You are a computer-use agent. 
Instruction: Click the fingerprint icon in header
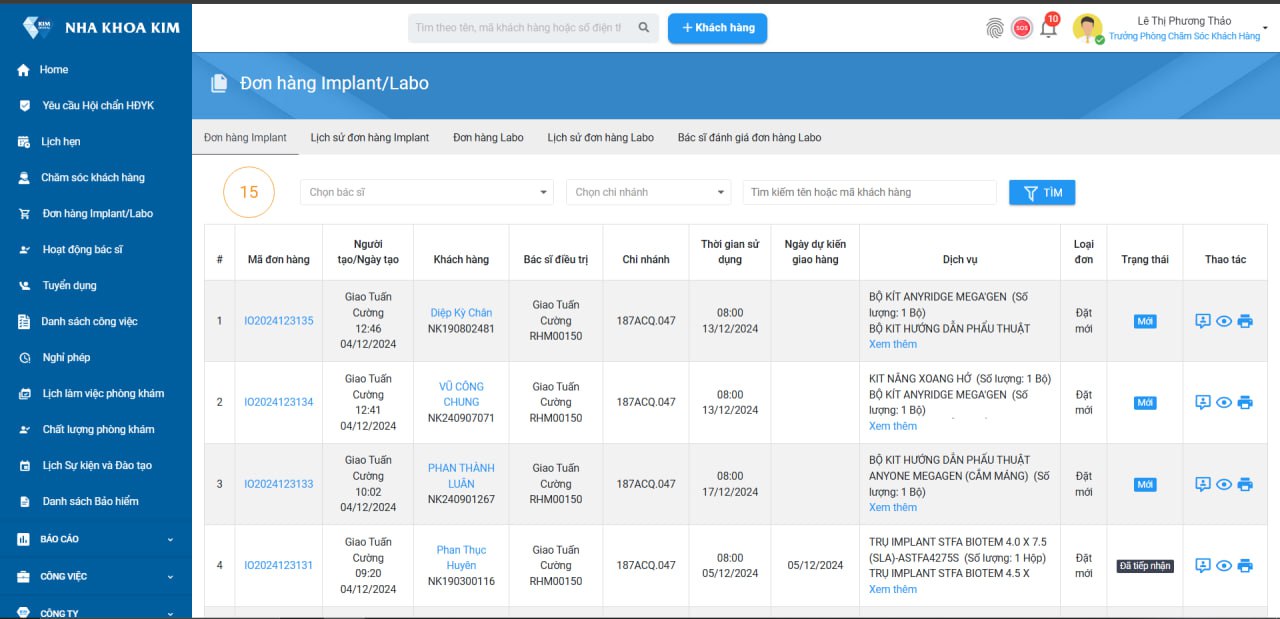994,28
